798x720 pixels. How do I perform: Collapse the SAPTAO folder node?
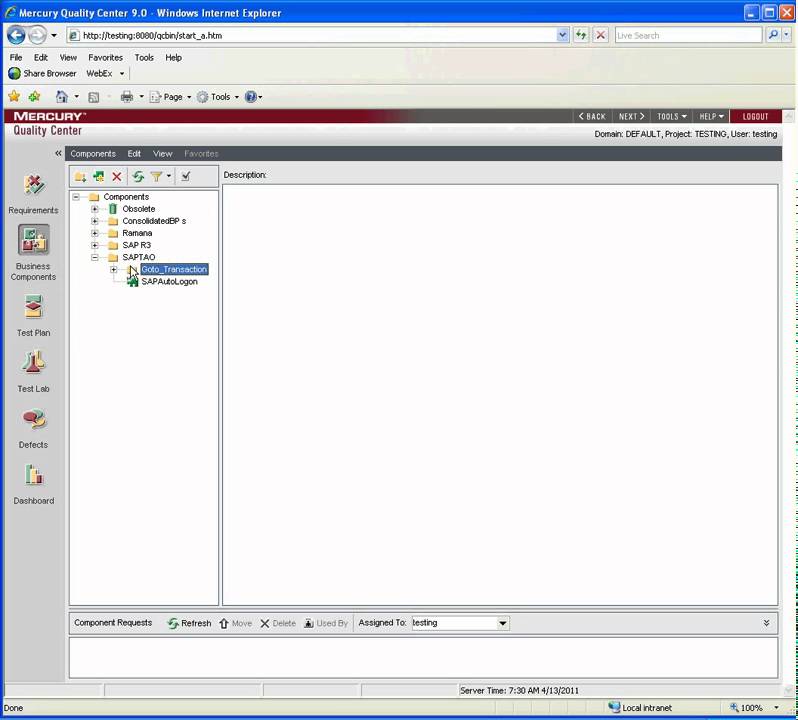(x=95, y=257)
